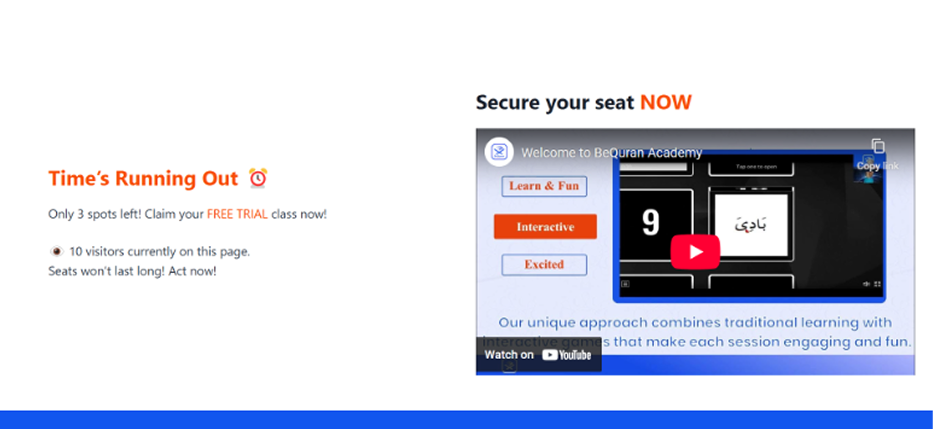Click the presenter webcam thumbnail in the video
This screenshot has width=937, height=429.
(x=868, y=169)
